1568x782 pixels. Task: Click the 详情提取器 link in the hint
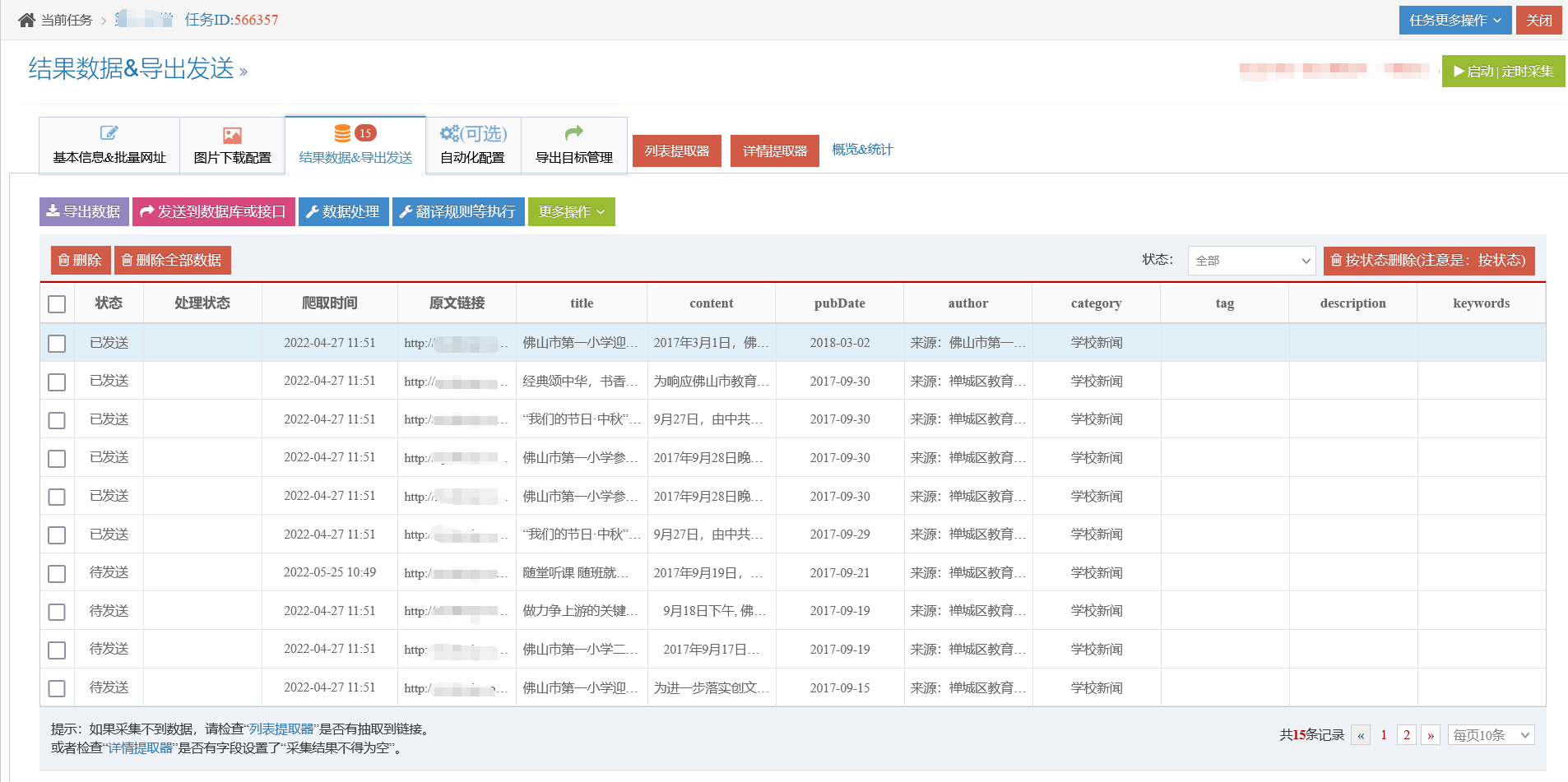[141, 748]
